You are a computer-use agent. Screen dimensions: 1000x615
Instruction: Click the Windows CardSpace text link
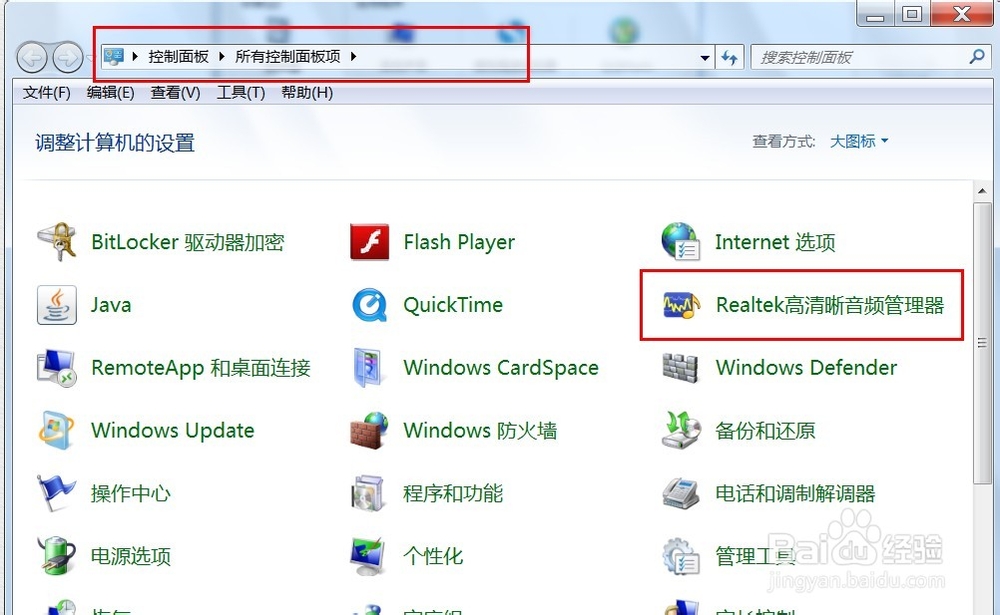click(x=501, y=368)
